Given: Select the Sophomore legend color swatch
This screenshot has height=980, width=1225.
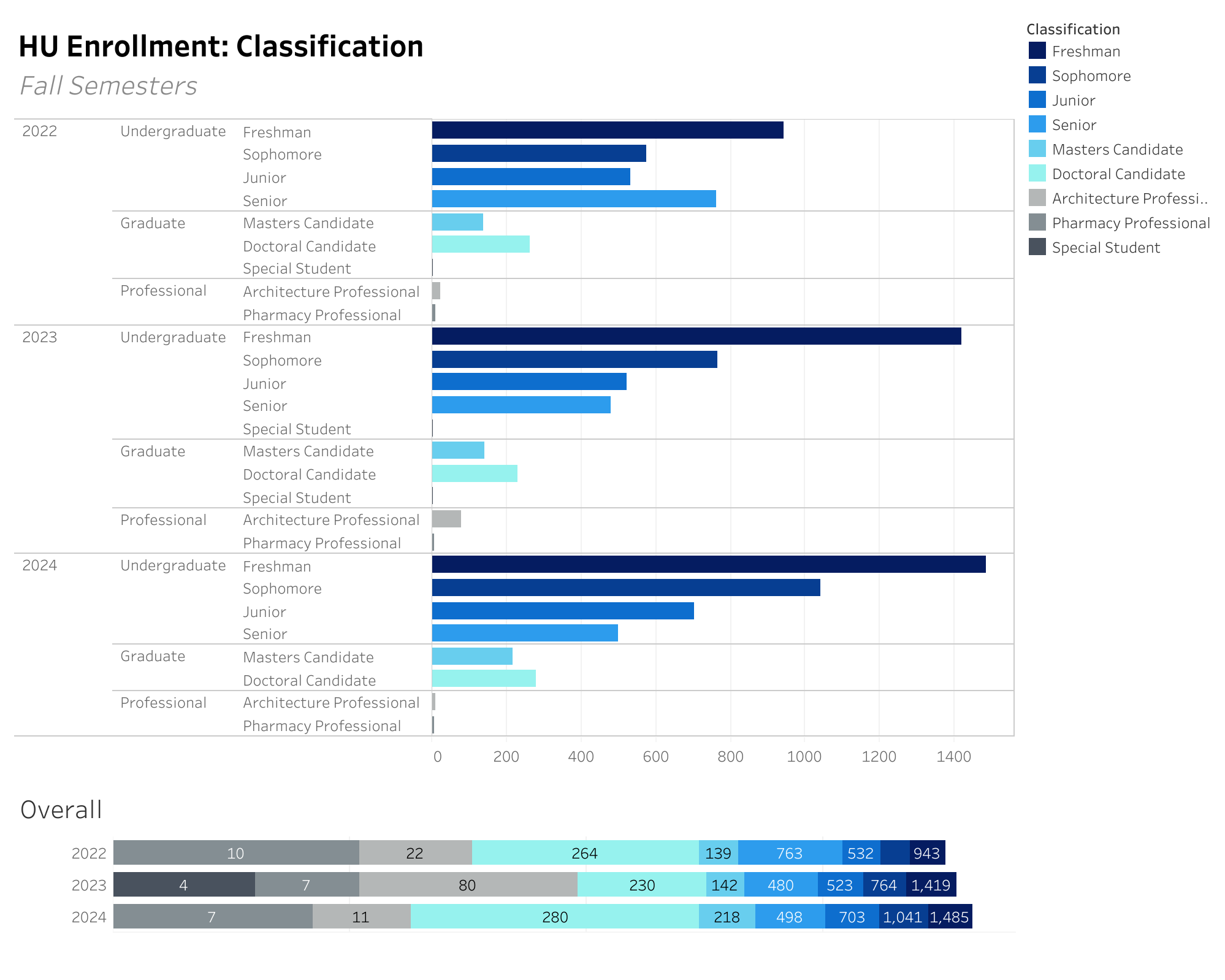Looking at the screenshot, I should 1037,75.
